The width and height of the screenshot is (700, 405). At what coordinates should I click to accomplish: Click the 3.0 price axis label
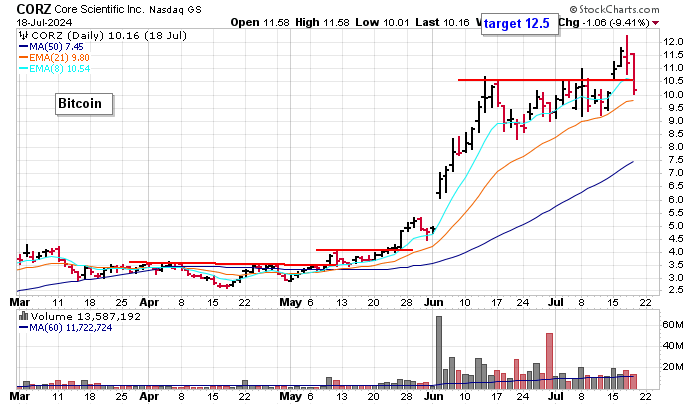click(674, 278)
